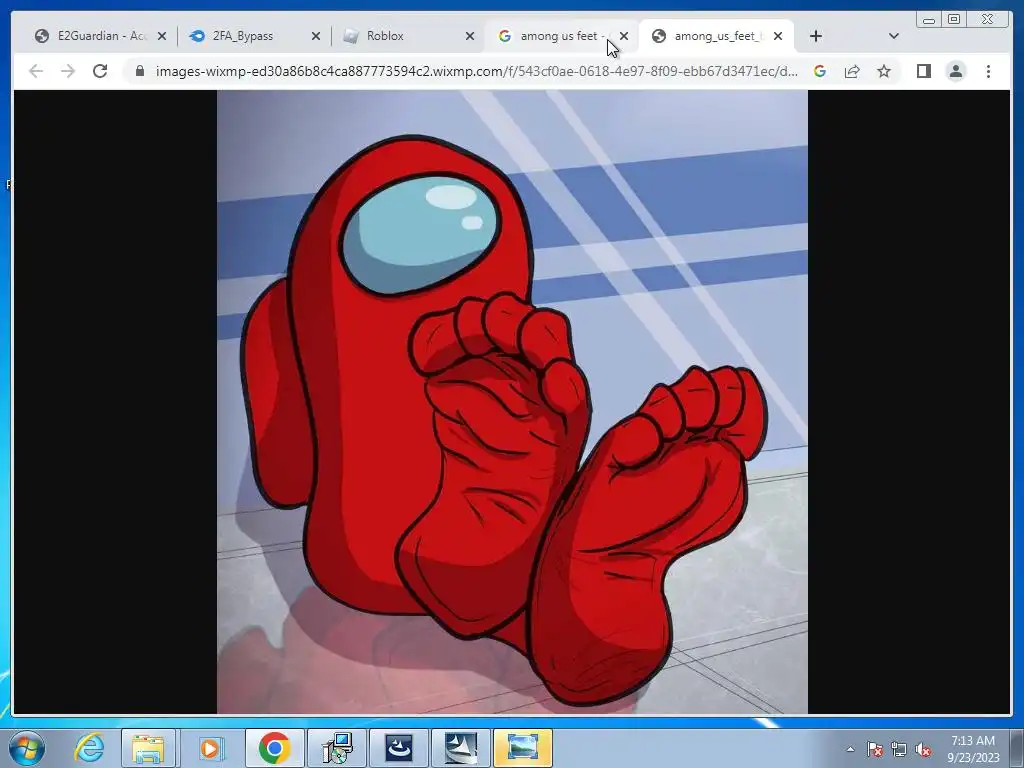Screen dimensions: 1024x768
Task: Go forward to next page
Action: point(68,71)
